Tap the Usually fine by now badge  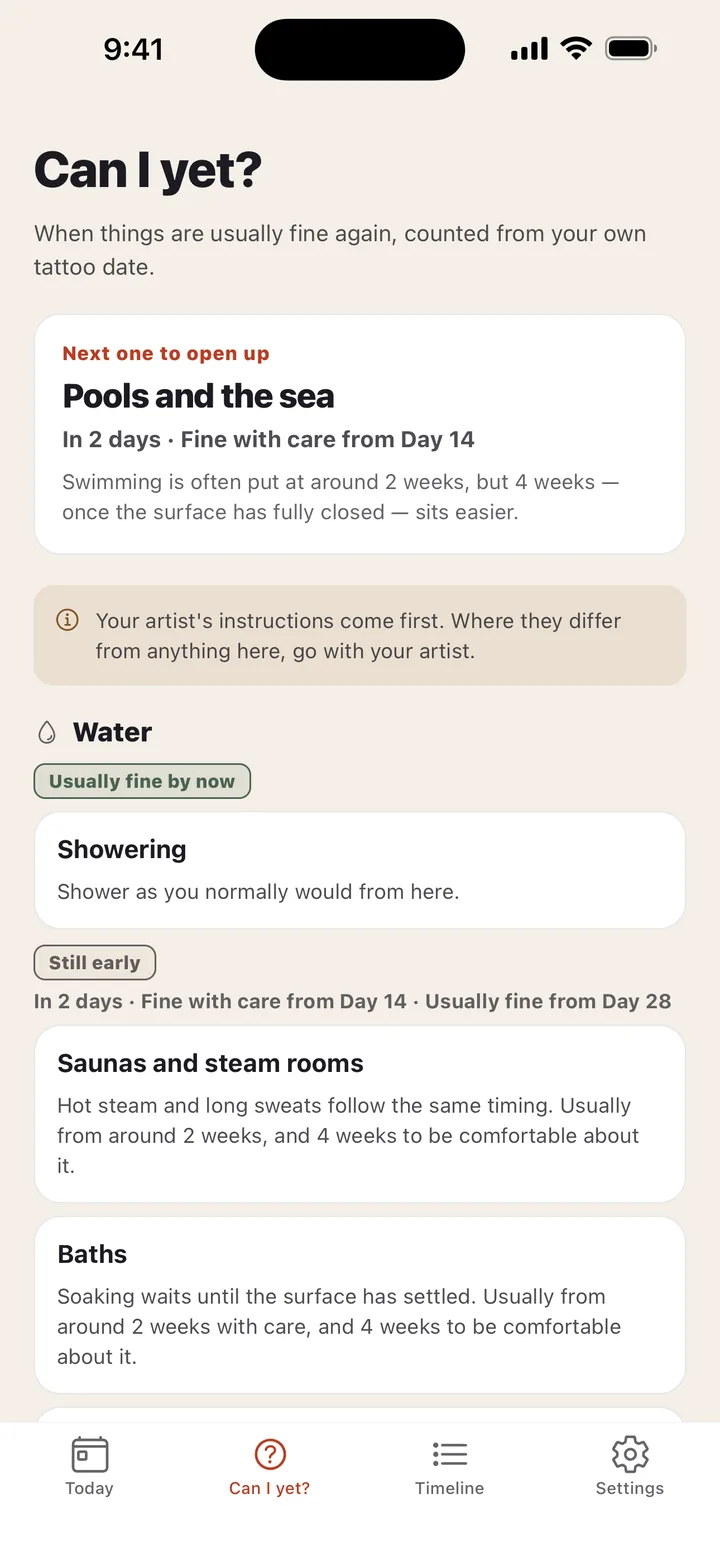click(142, 781)
